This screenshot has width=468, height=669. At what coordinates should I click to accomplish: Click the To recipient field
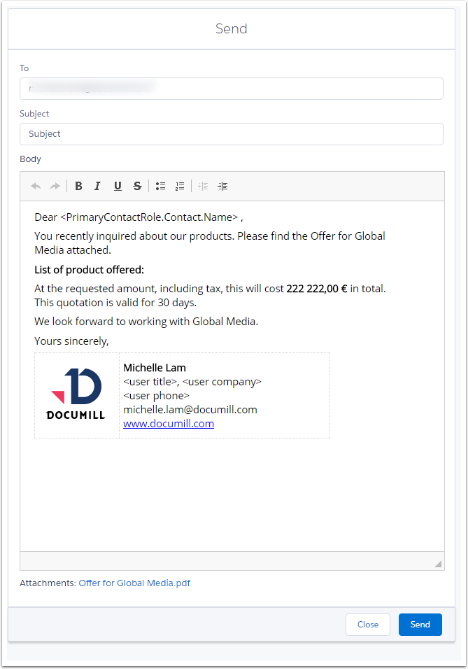(231, 88)
